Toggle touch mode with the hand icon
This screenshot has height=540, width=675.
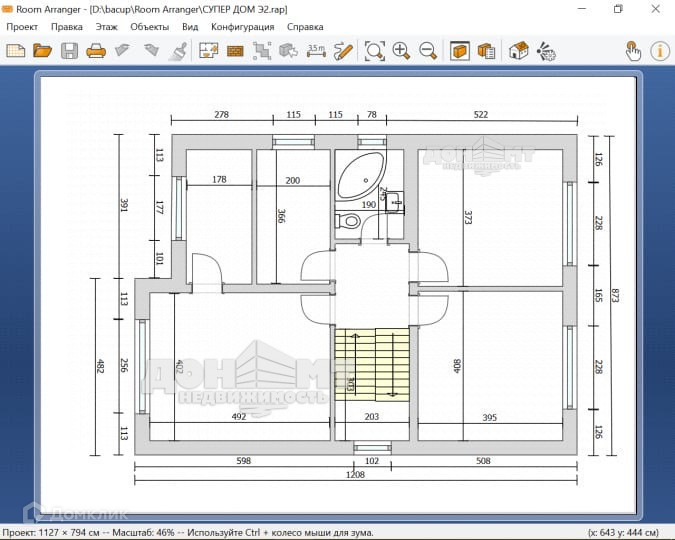[633, 50]
